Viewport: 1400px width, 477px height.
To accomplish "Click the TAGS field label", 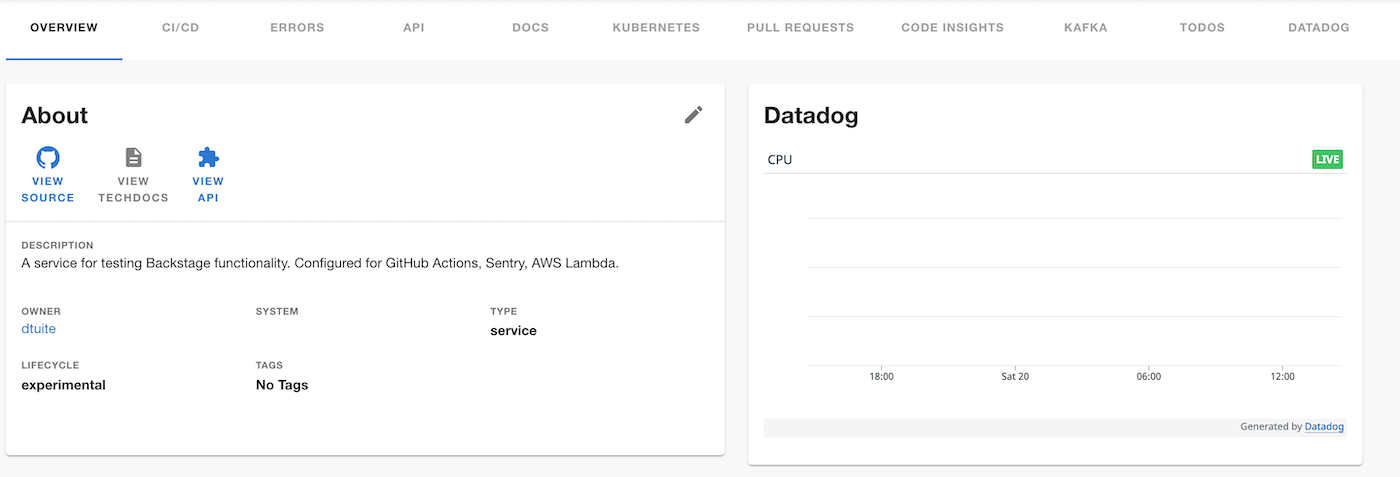I will coord(270,366).
